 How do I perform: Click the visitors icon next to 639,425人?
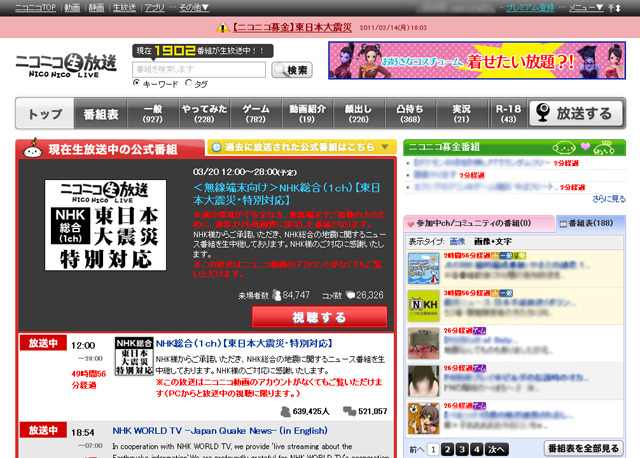(286, 411)
